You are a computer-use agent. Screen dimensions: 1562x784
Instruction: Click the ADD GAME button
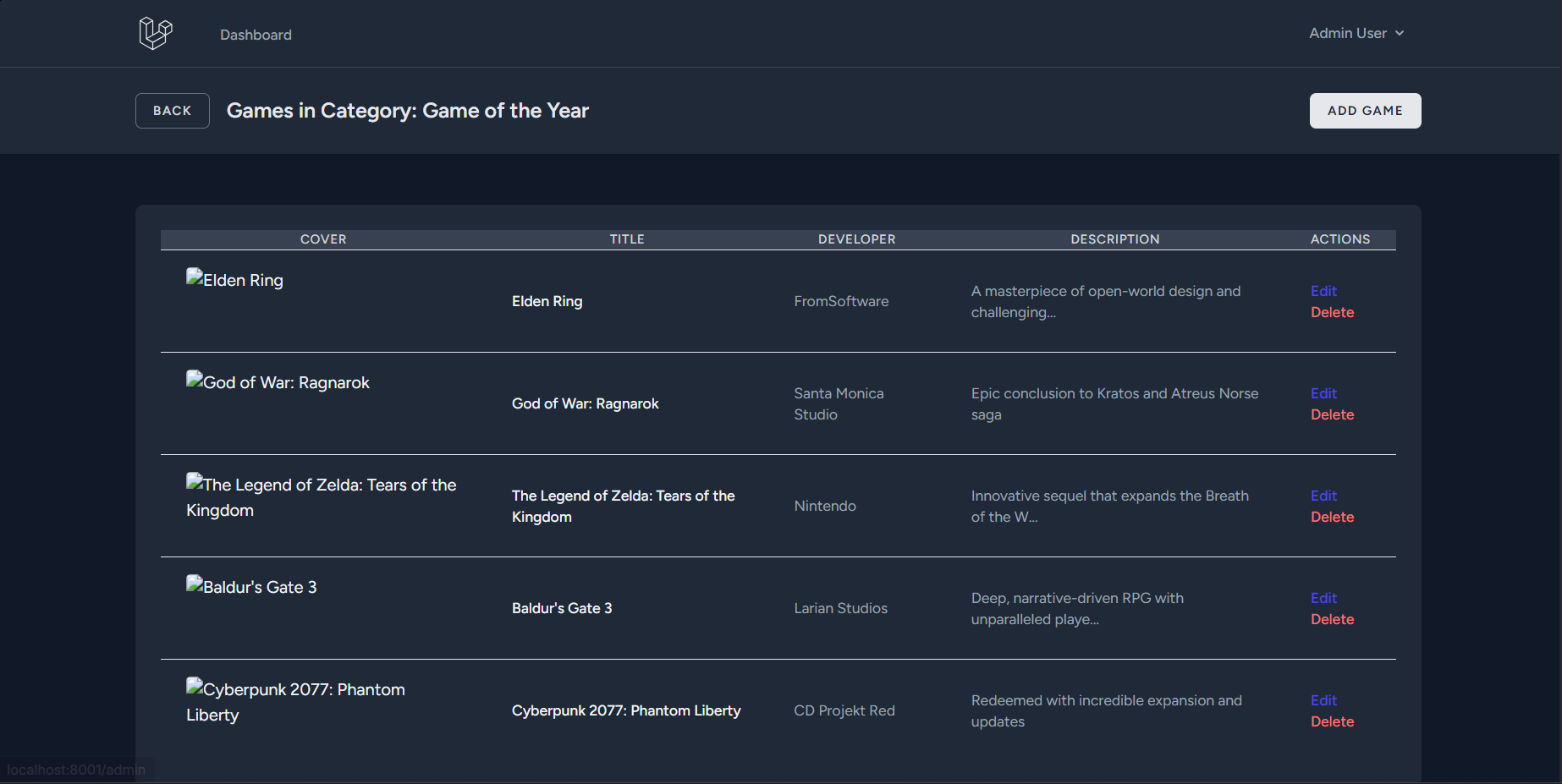1365,111
